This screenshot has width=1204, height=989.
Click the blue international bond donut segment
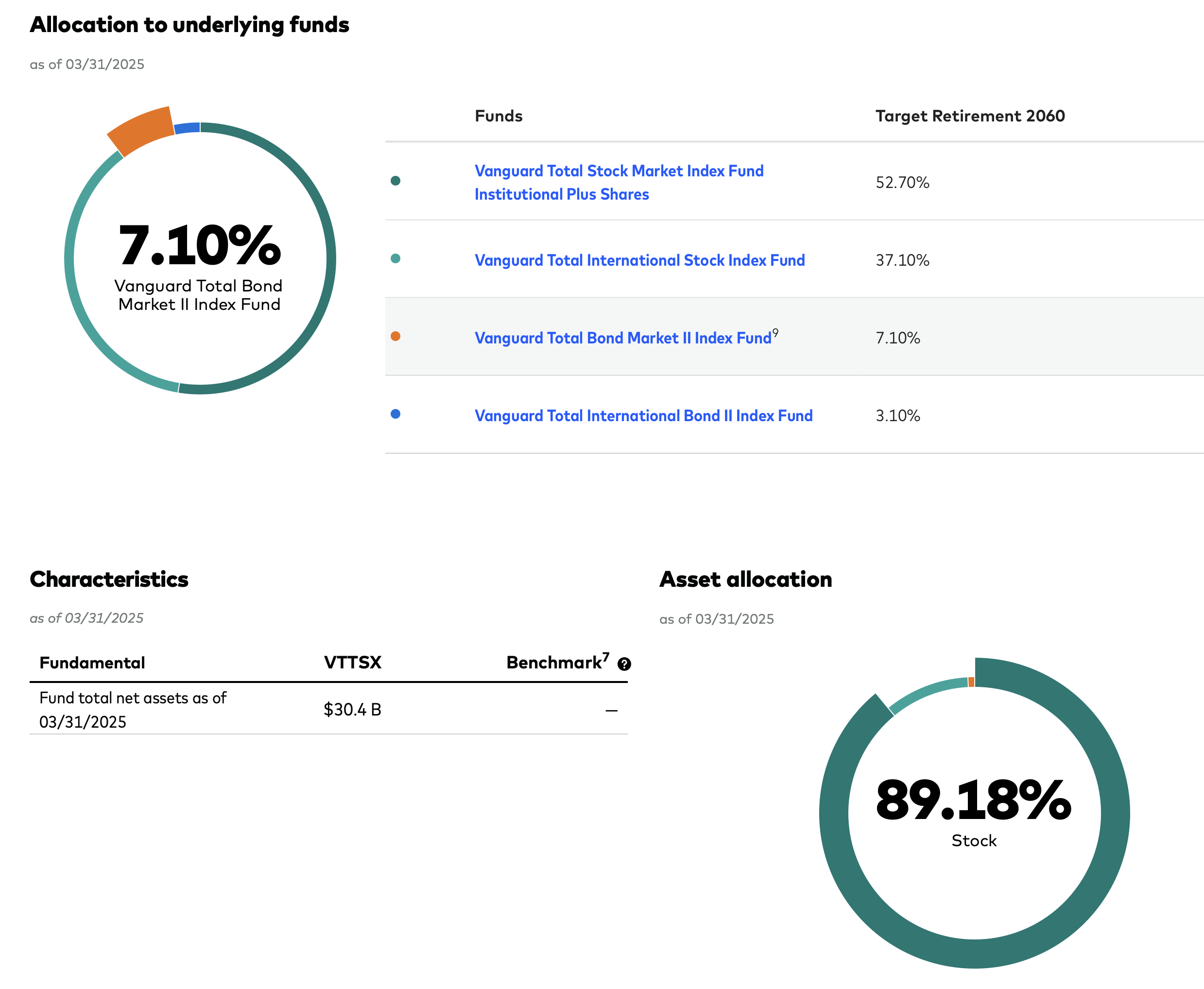tap(187, 128)
